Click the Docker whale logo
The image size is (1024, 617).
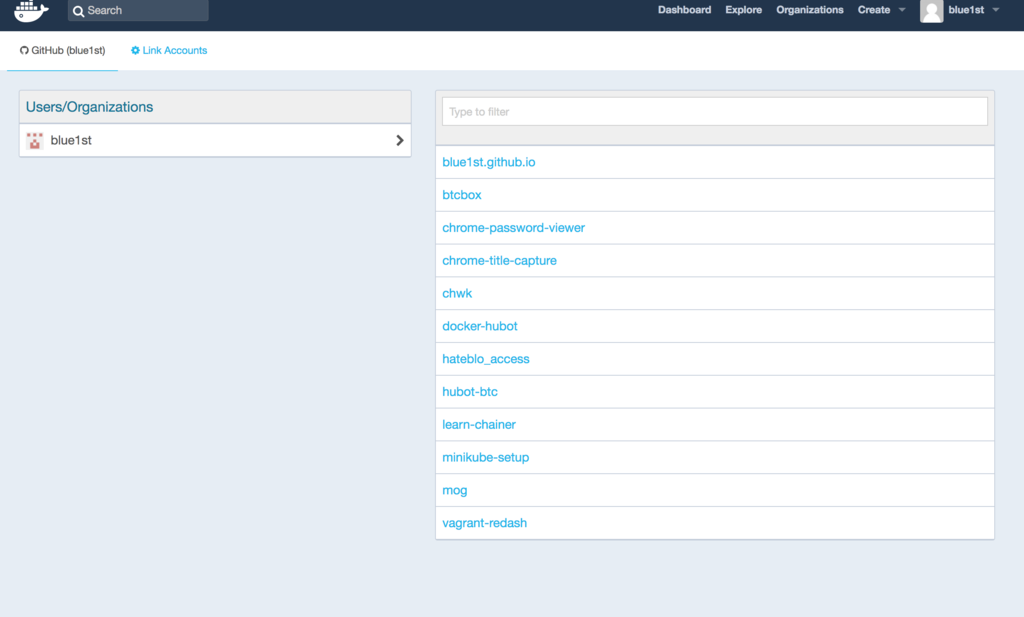click(31, 10)
